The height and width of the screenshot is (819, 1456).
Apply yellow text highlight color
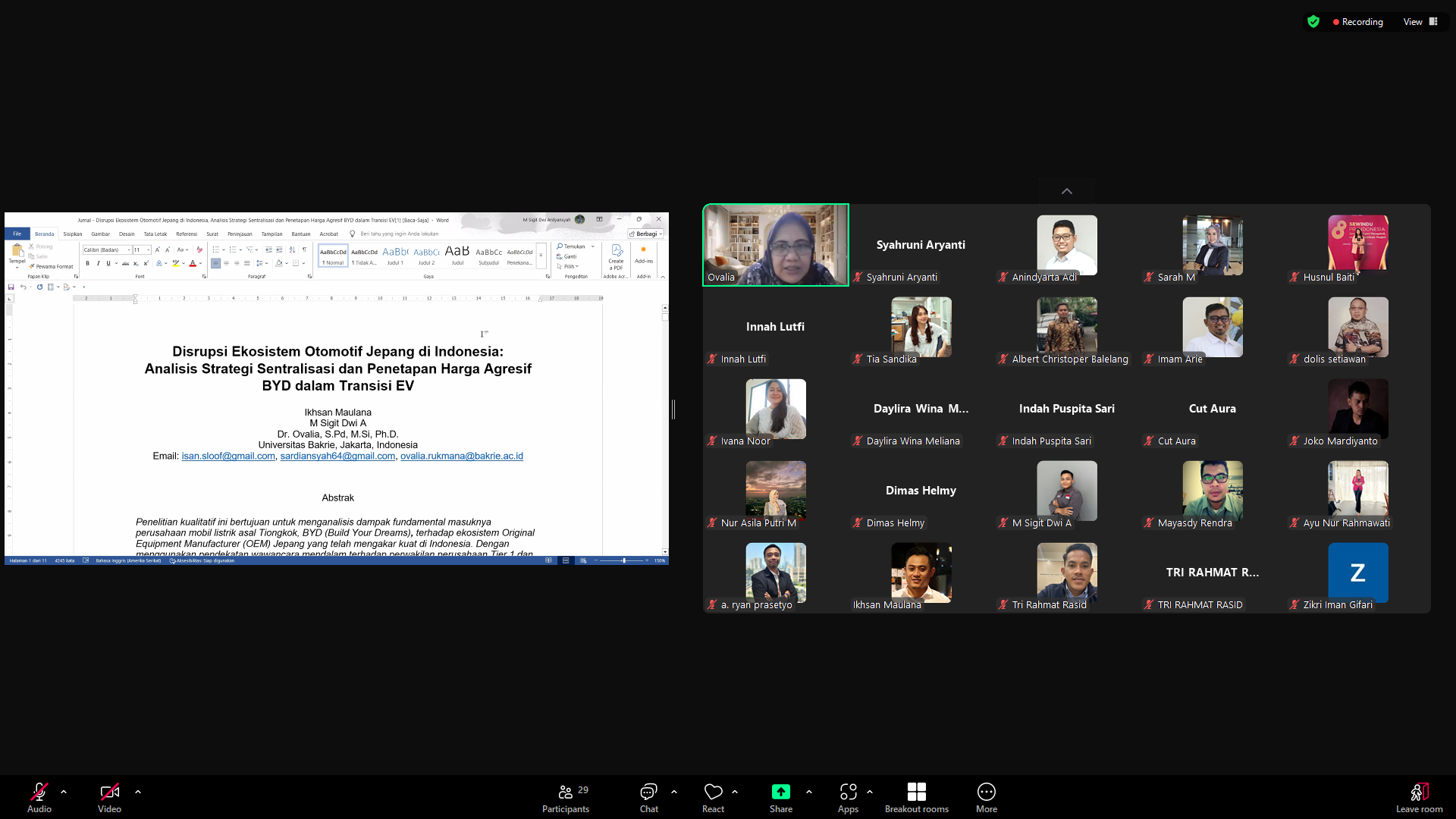[x=175, y=263]
